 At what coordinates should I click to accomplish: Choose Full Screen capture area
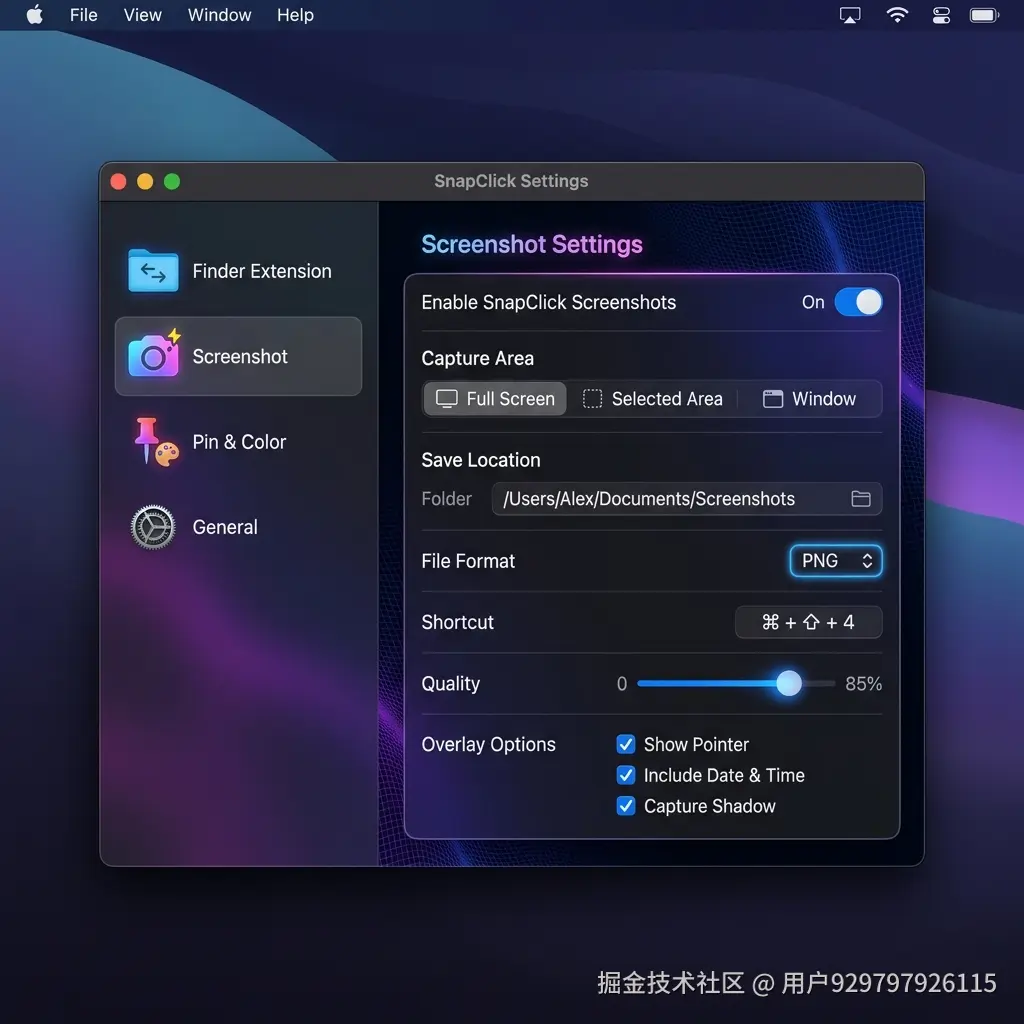click(x=495, y=399)
